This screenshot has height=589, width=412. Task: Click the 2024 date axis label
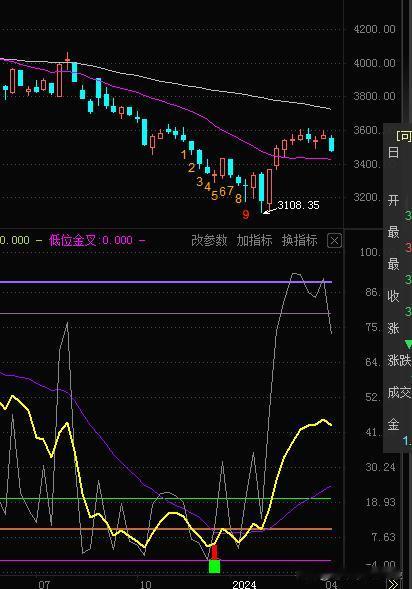pyautogui.click(x=244, y=584)
